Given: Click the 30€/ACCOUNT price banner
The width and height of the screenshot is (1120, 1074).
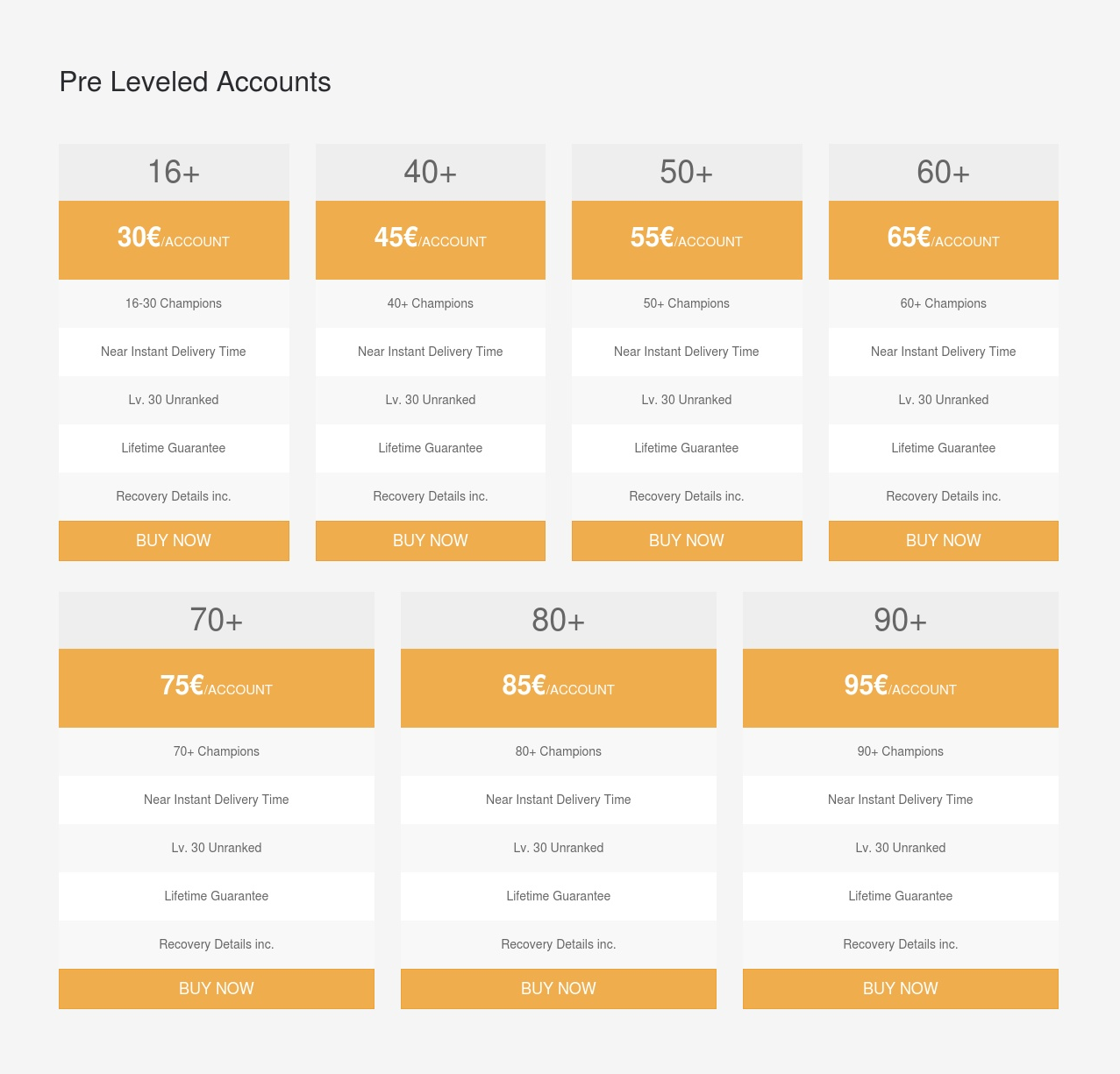Looking at the screenshot, I should pyautogui.click(x=174, y=240).
